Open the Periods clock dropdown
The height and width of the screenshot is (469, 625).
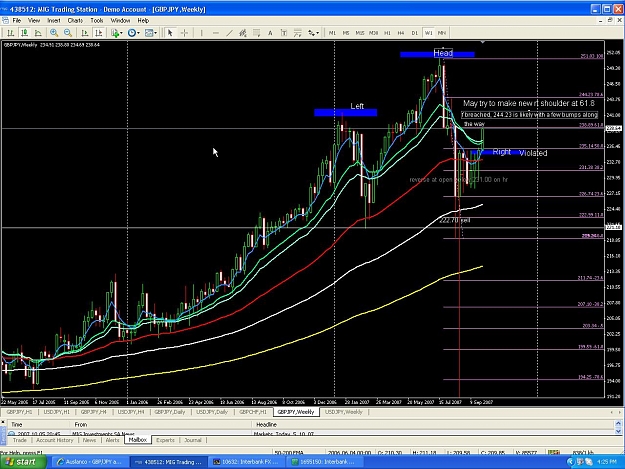[134, 33]
